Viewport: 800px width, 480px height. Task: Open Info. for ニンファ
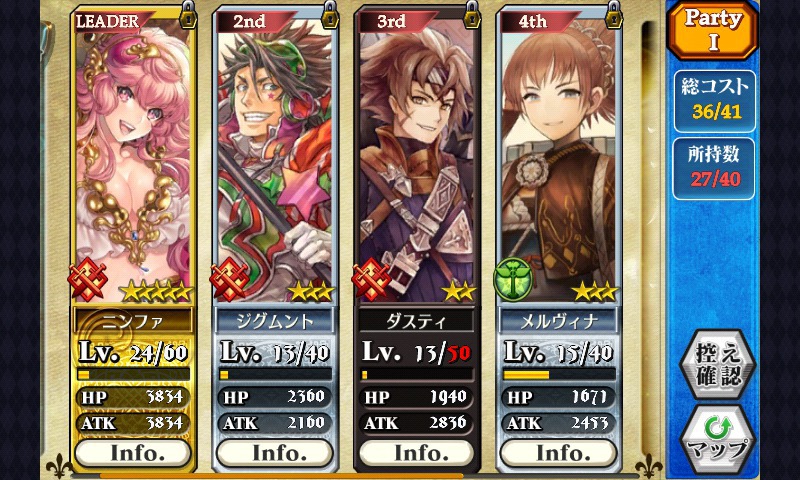(134, 453)
